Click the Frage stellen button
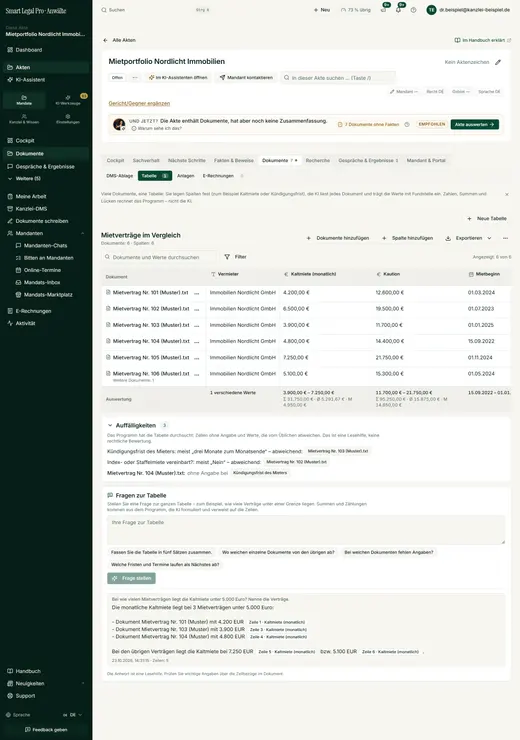Image resolution: width=520 pixels, height=740 pixels. point(131,578)
